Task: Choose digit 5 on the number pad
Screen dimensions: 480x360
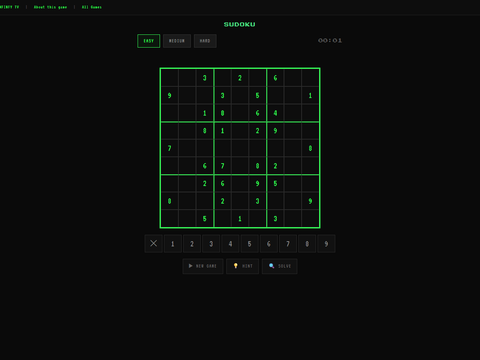Action: tap(249, 244)
